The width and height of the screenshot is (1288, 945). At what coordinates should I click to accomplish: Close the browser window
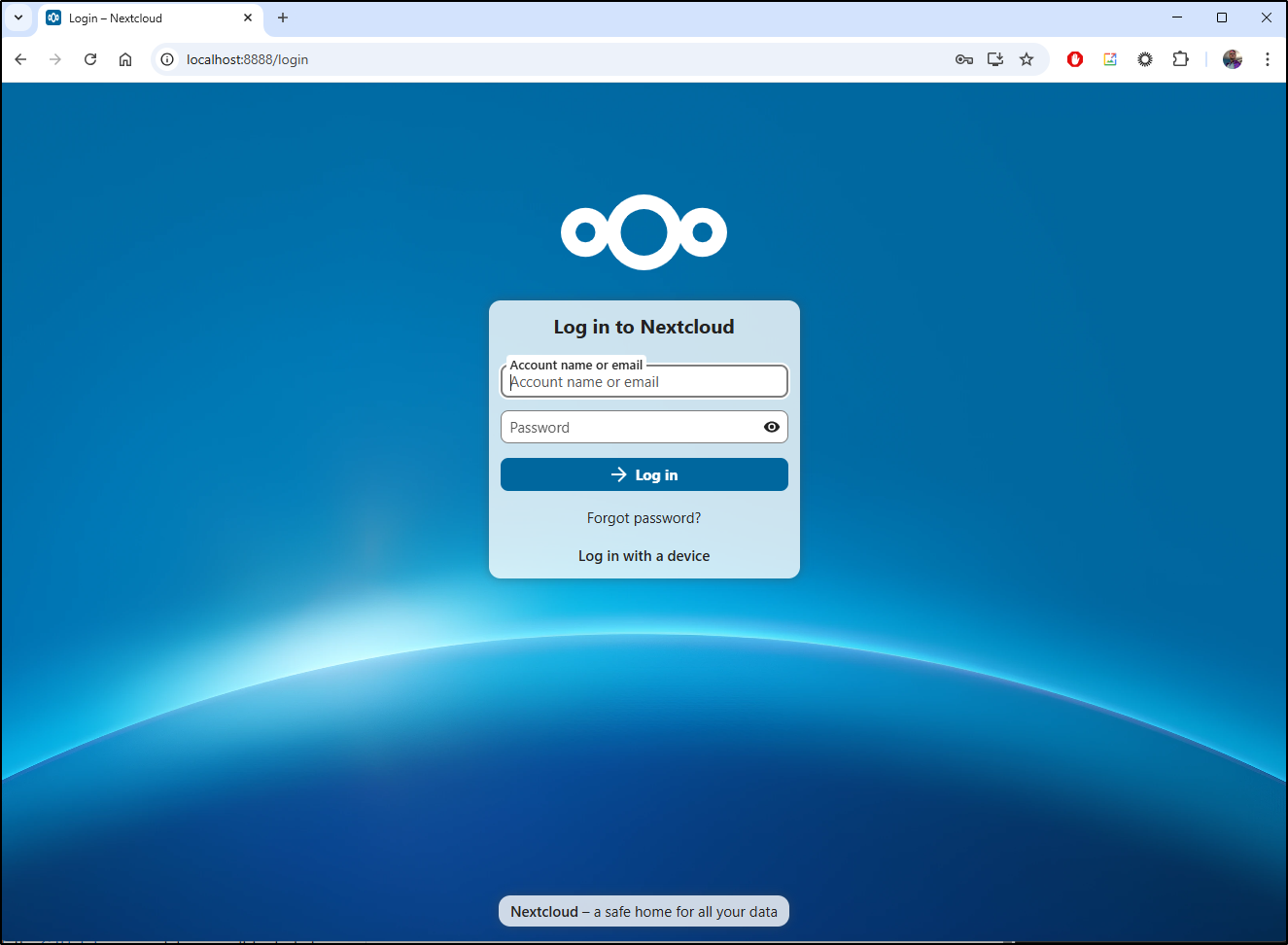pyautogui.click(x=1267, y=17)
